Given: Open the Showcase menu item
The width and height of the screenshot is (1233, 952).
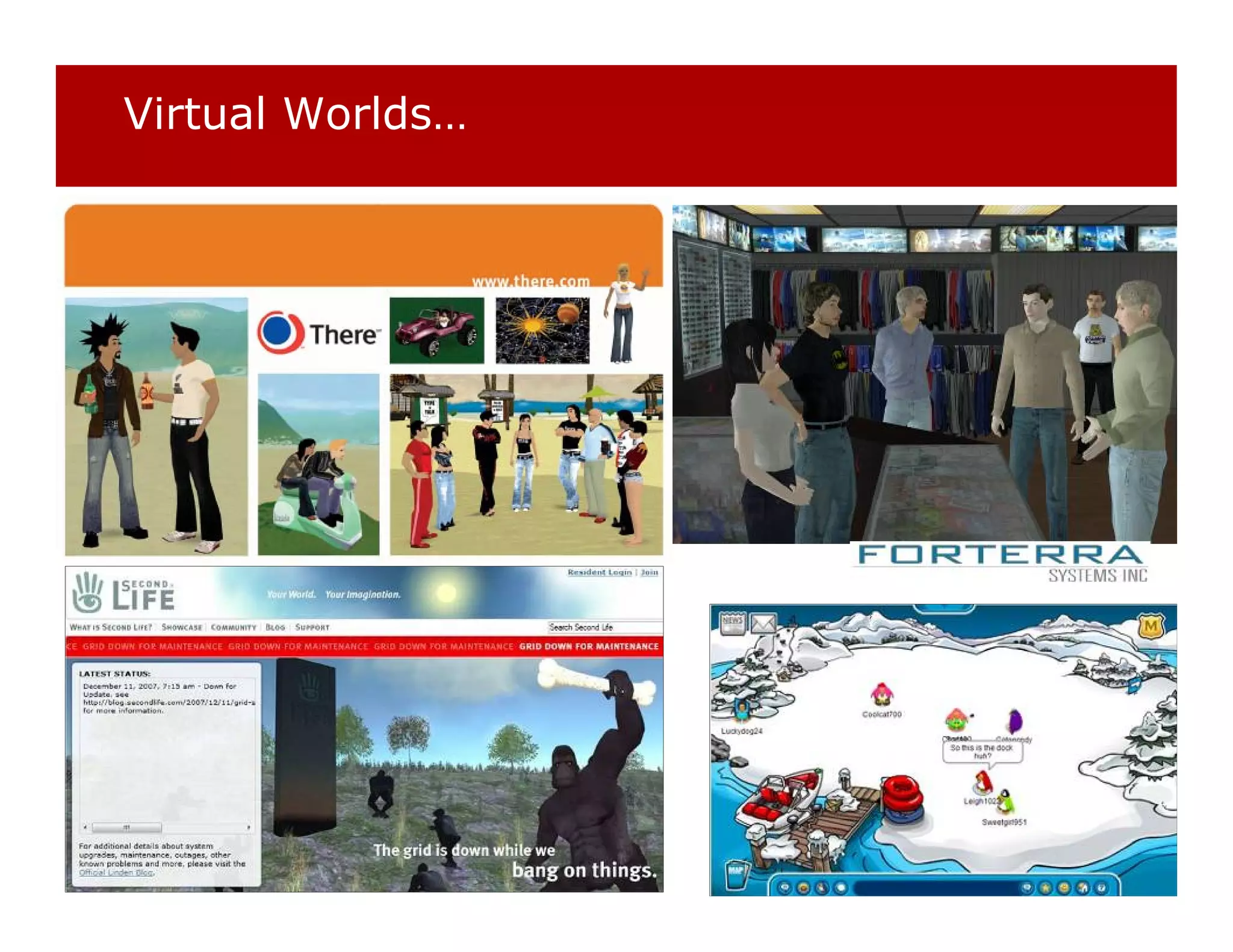Looking at the screenshot, I should (x=182, y=627).
